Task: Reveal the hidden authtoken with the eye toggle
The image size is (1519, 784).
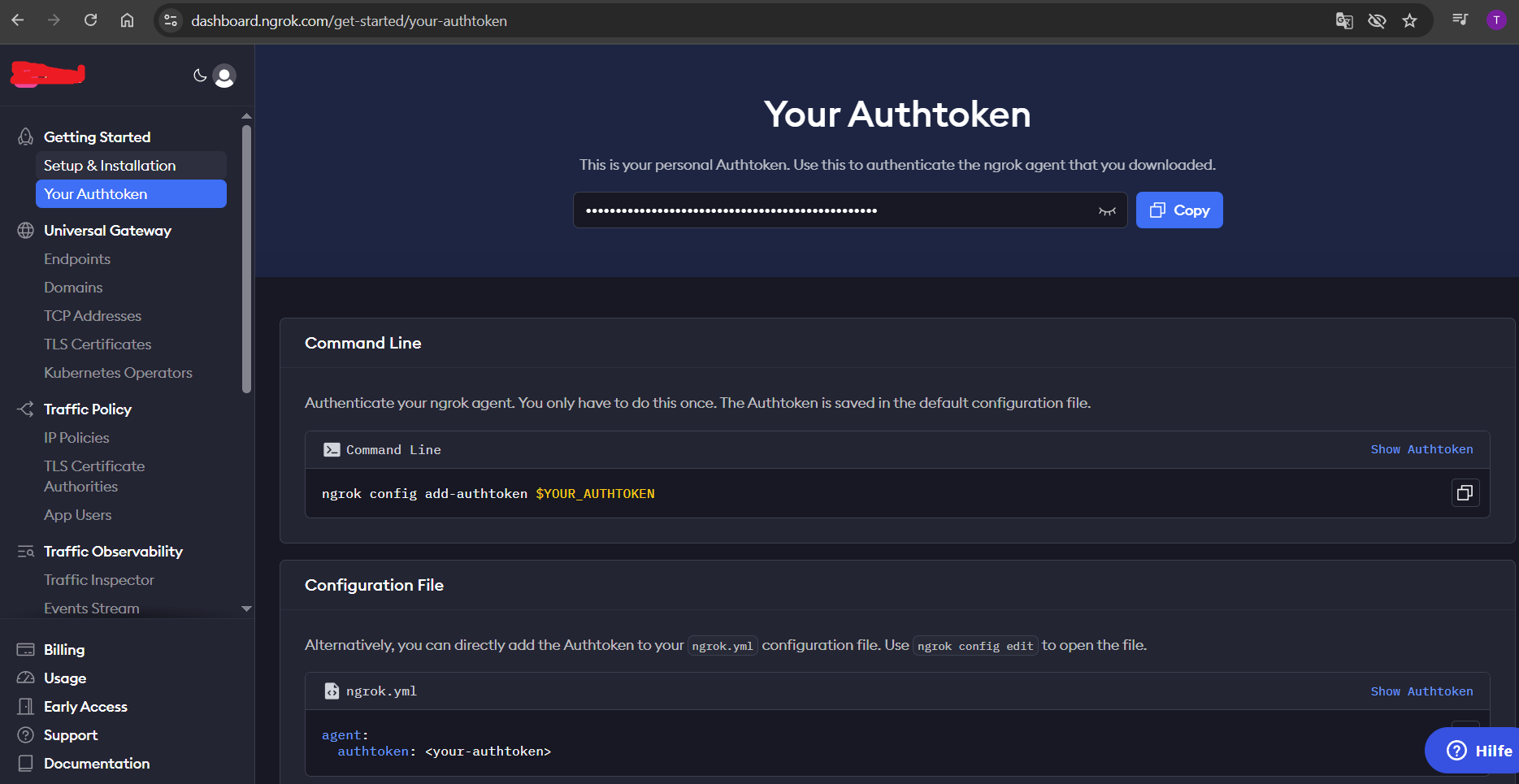Action: (x=1107, y=210)
